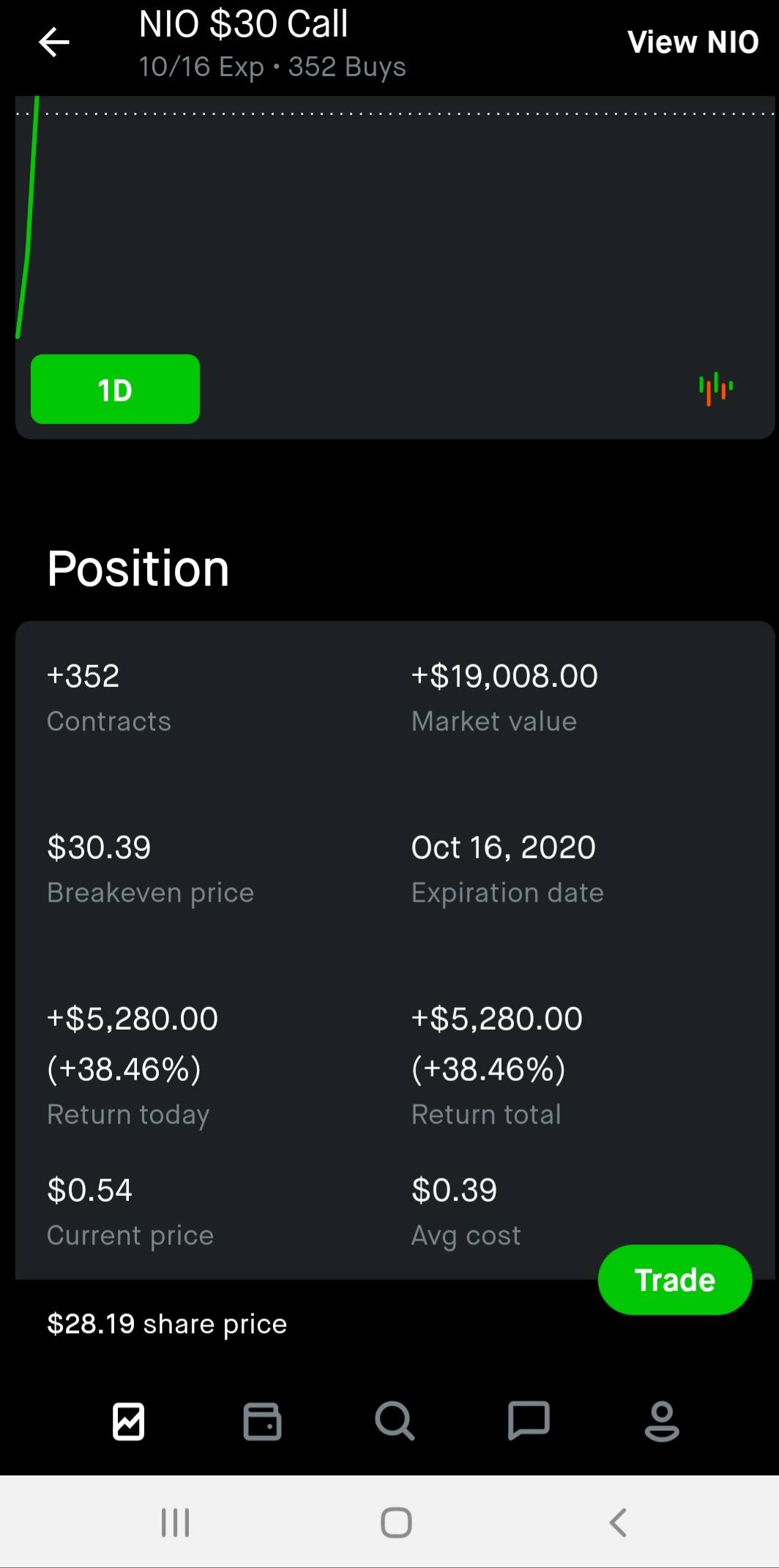Tap the $28.19 share price text
Viewport: 779px width, 1568px height.
pyautogui.click(x=167, y=1323)
